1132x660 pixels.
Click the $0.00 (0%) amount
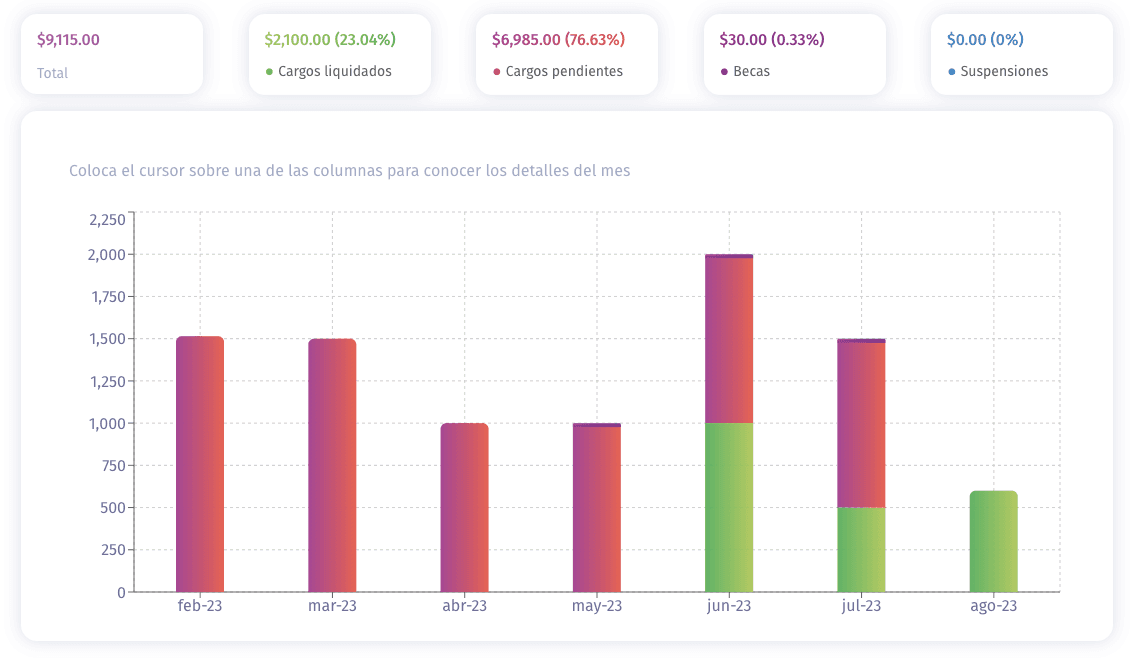(x=985, y=40)
